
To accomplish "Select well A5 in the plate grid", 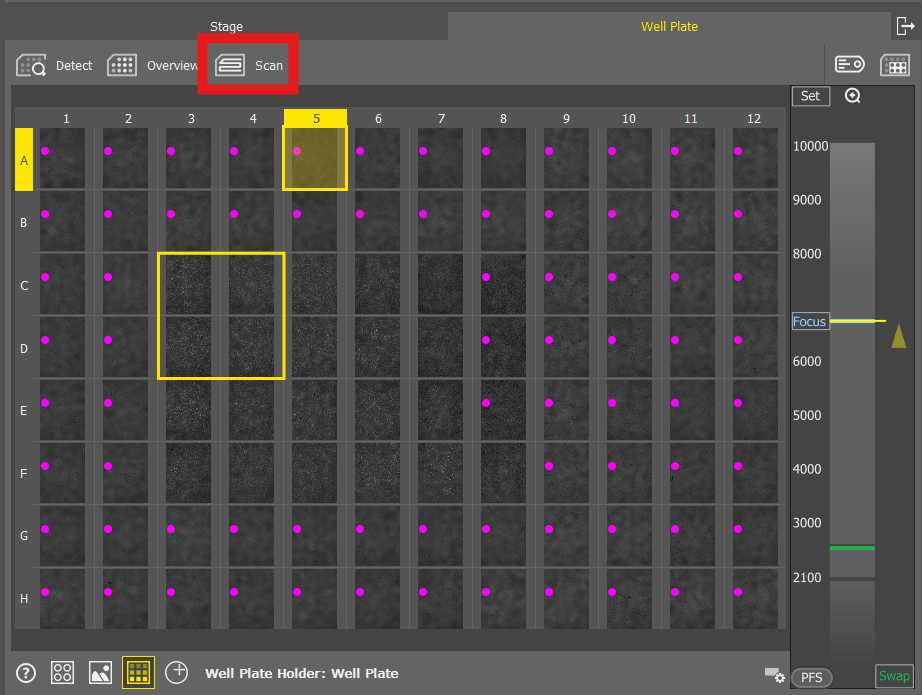I will [x=315, y=158].
